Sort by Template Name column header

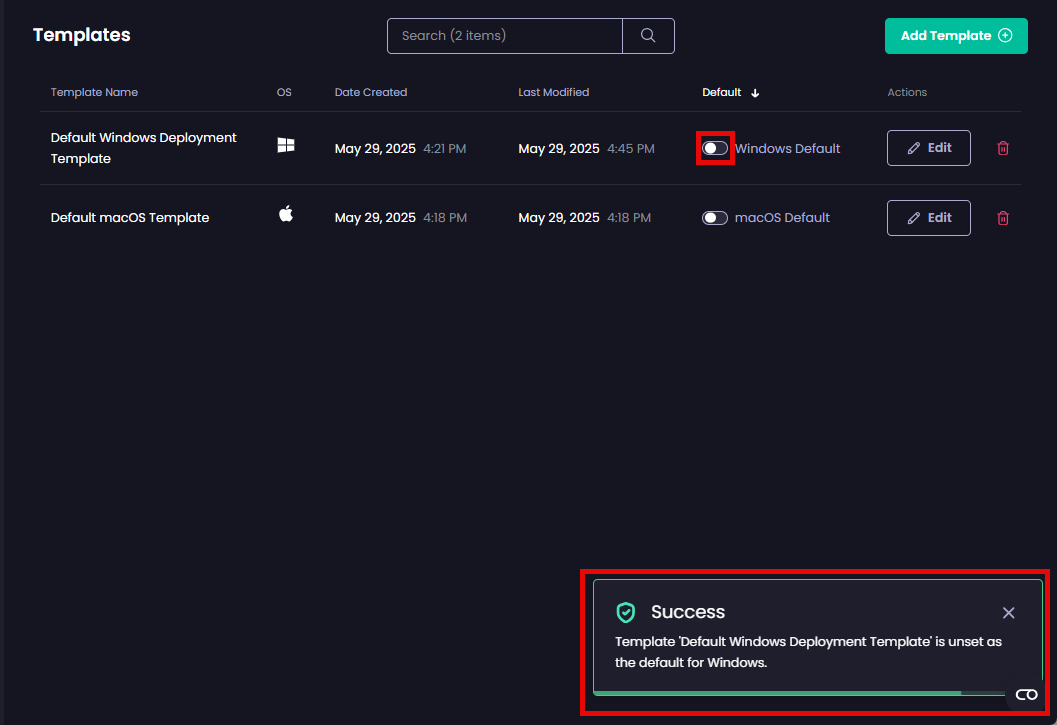94,92
